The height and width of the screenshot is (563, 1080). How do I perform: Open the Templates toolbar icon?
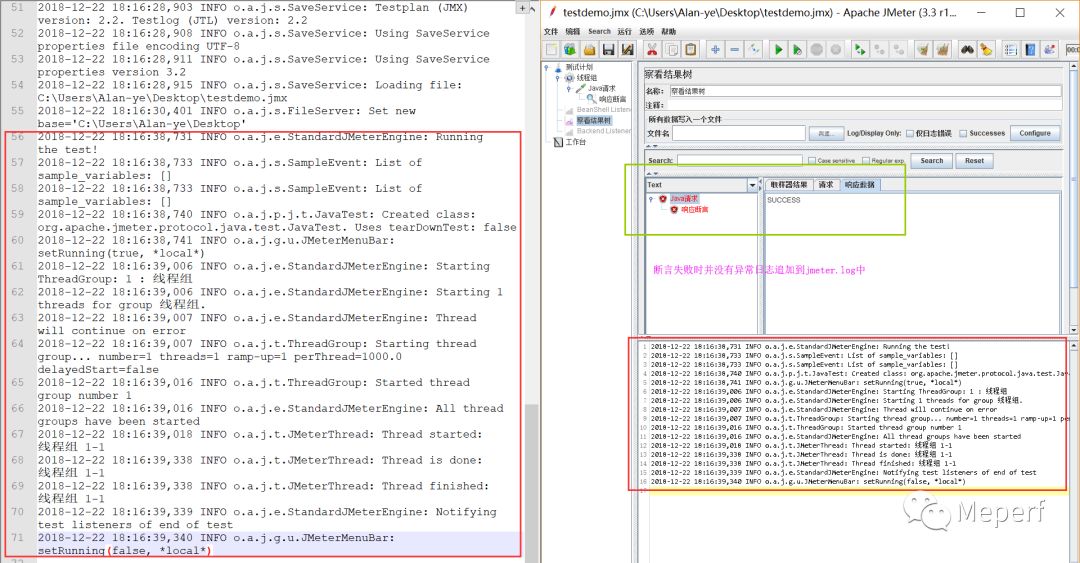[570, 50]
